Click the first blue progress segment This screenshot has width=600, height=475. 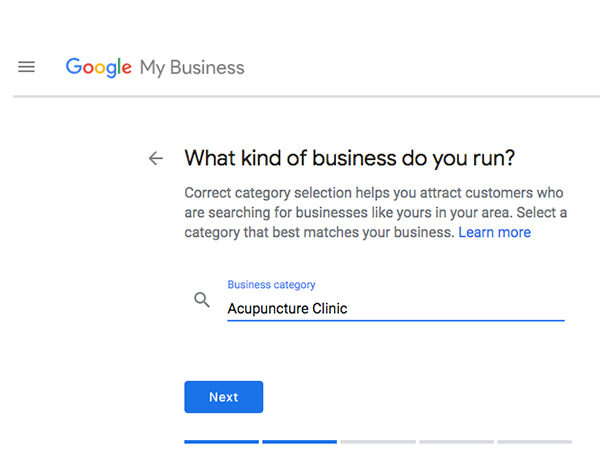point(221,441)
